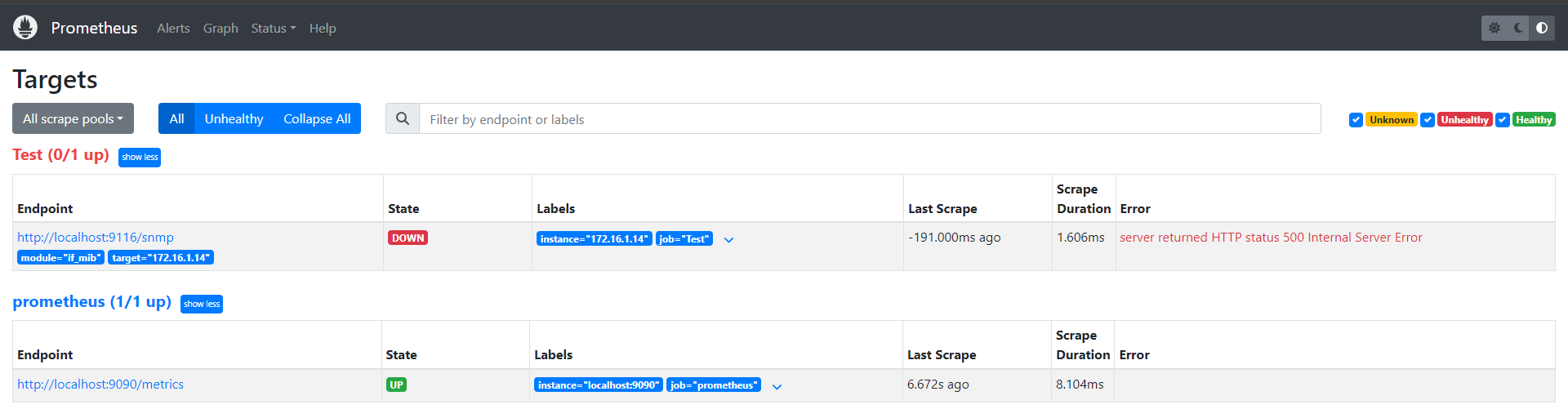1568x418 pixels.
Task: Click the search magnifier icon
Action: 403,119
